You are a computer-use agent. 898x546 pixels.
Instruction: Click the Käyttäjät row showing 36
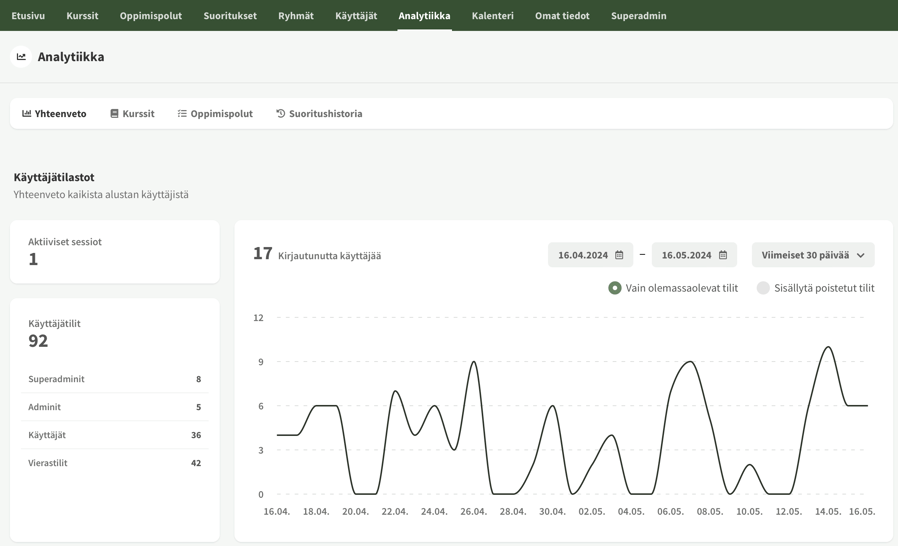coord(115,435)
